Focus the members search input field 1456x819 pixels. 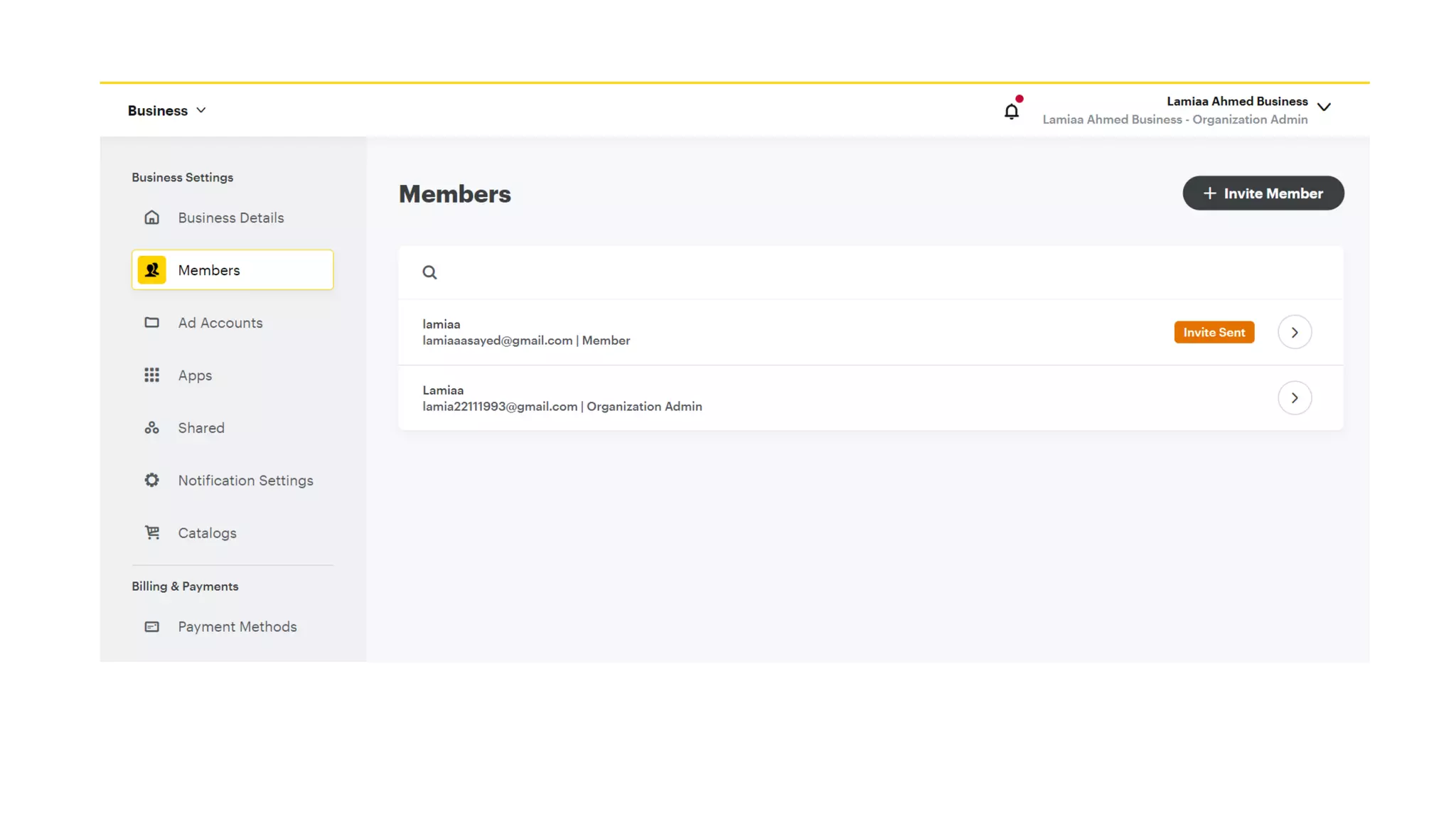click(853, 272)
